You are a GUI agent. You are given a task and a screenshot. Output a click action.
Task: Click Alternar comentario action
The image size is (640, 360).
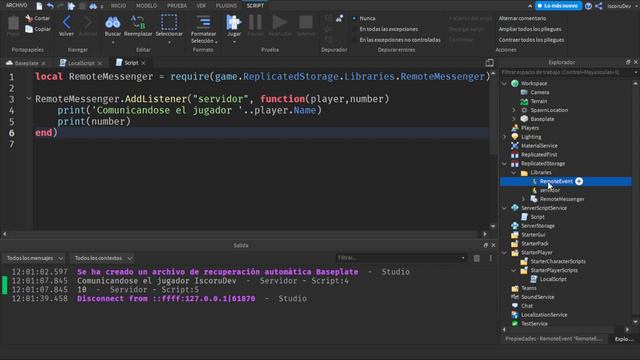(522, 18)
